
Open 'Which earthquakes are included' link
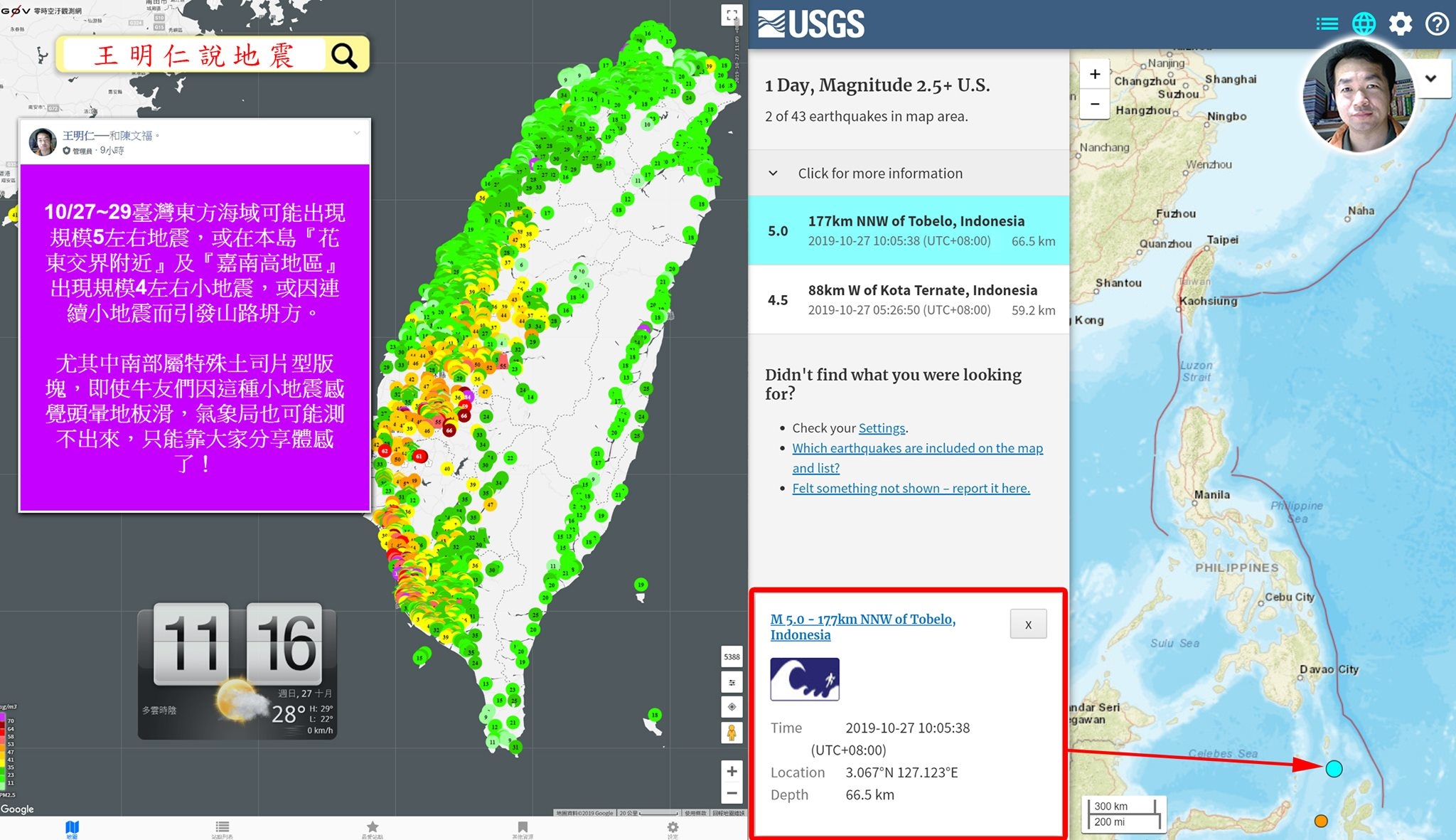(917, 458)
